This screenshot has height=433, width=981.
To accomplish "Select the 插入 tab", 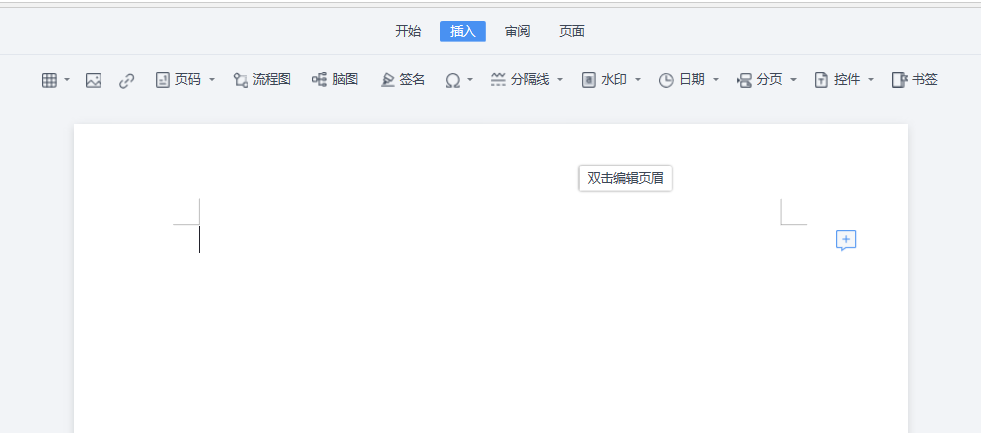I will tap(463, 31).
